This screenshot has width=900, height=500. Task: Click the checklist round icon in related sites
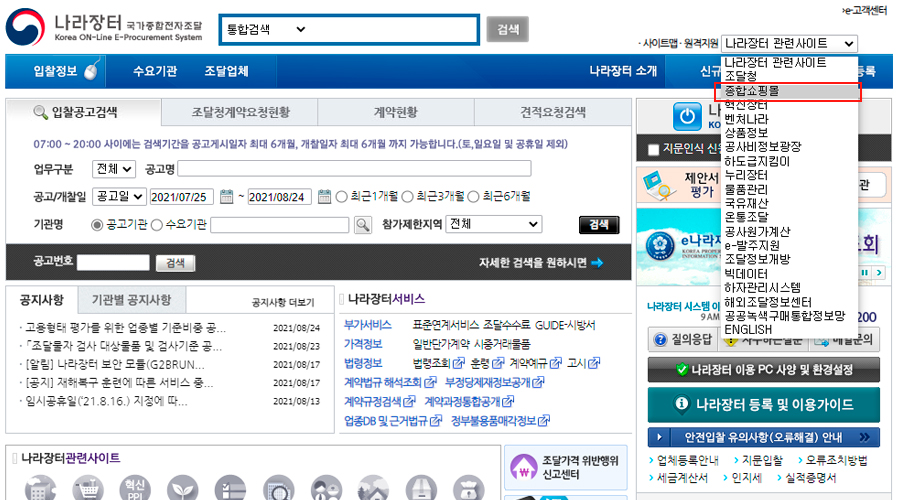coord(230,488)
